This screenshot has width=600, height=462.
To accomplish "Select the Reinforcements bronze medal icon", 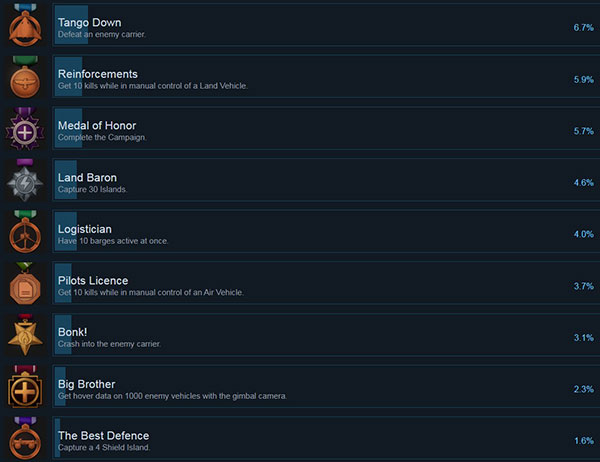I will 25,77.
